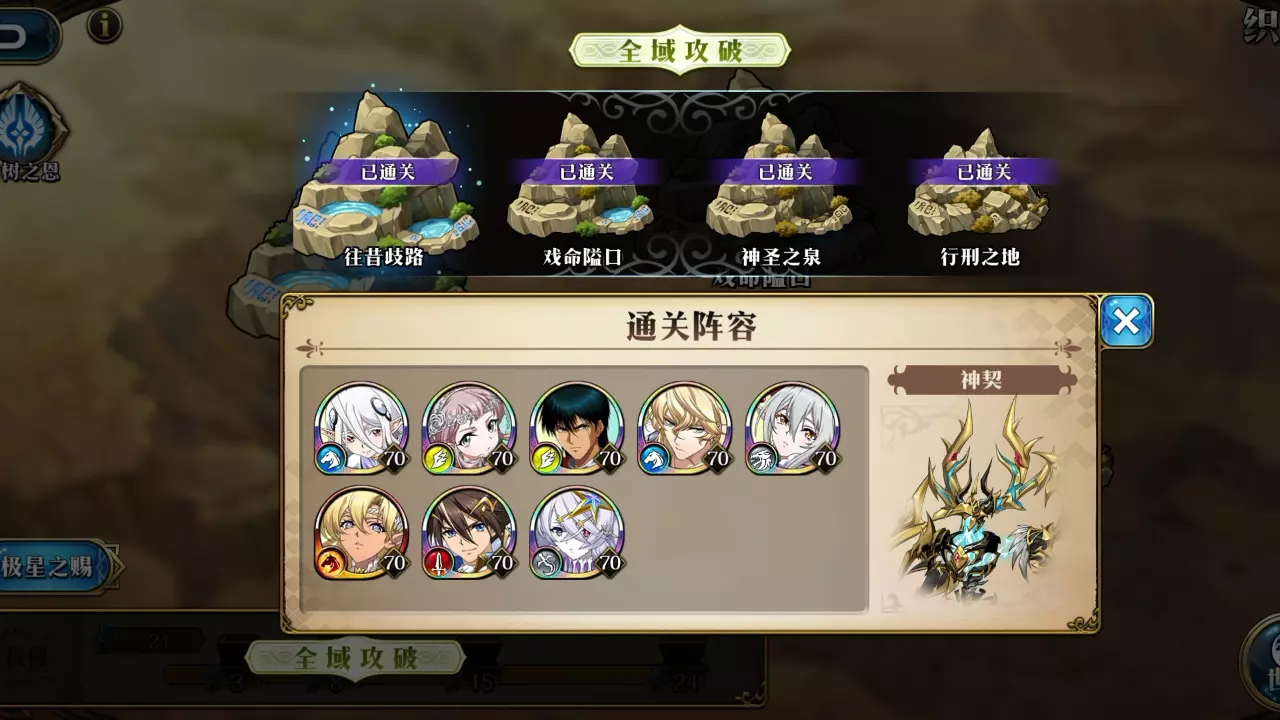This screenshot has width=1280, height=720.
Task: Tap the 神契 golden armored beast image
Action: 980,502
